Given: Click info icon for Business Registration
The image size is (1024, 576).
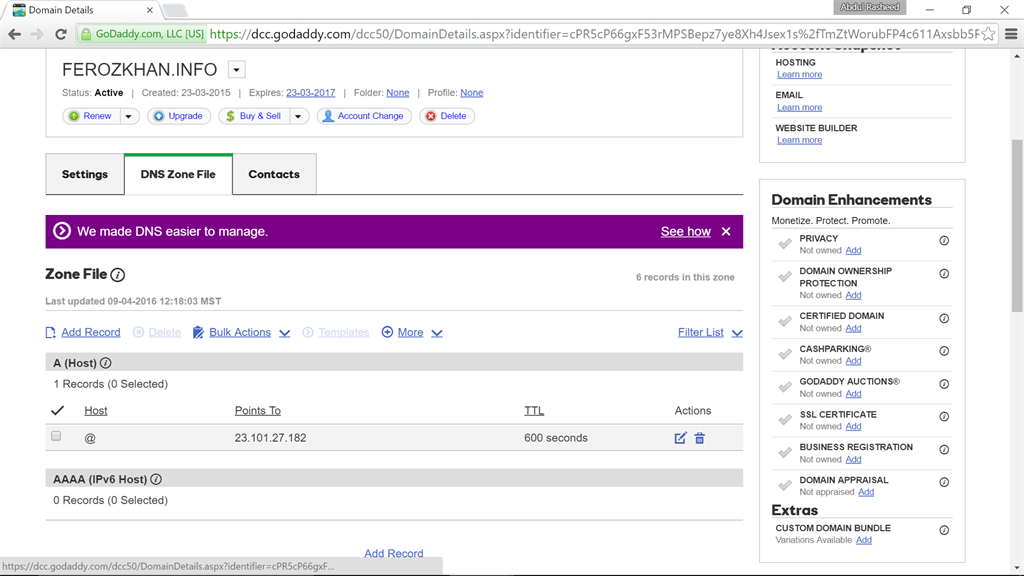Looking at the screenshot, I should pos(944,449).
